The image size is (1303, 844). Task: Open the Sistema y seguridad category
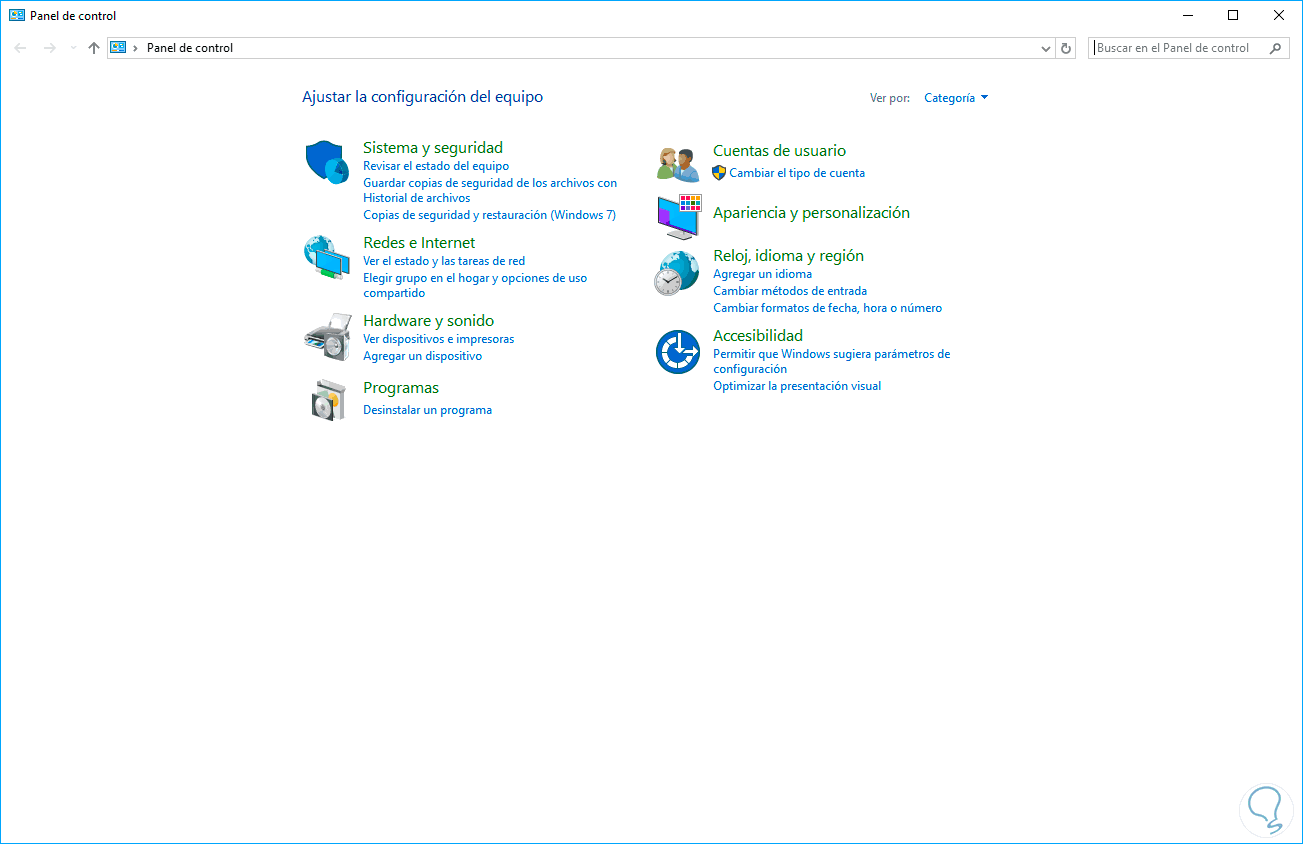click(x=433, y=148)
